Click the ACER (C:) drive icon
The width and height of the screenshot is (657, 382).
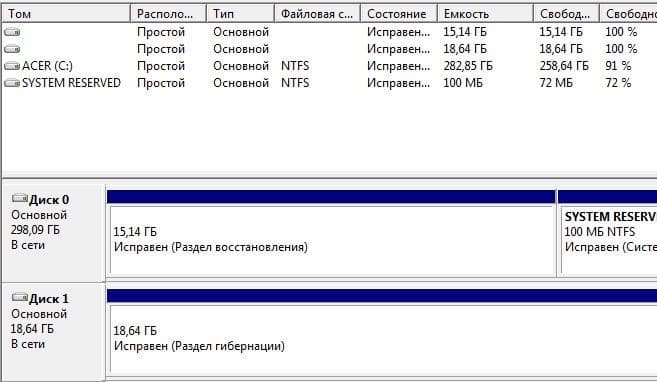pyautogui.click(x=12, y=66)
